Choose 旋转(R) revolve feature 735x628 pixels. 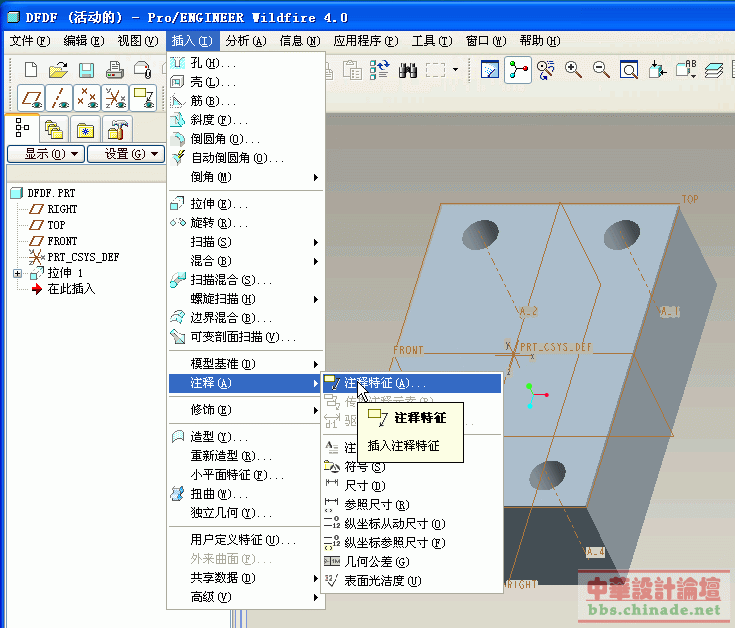[x=246, y=223]
